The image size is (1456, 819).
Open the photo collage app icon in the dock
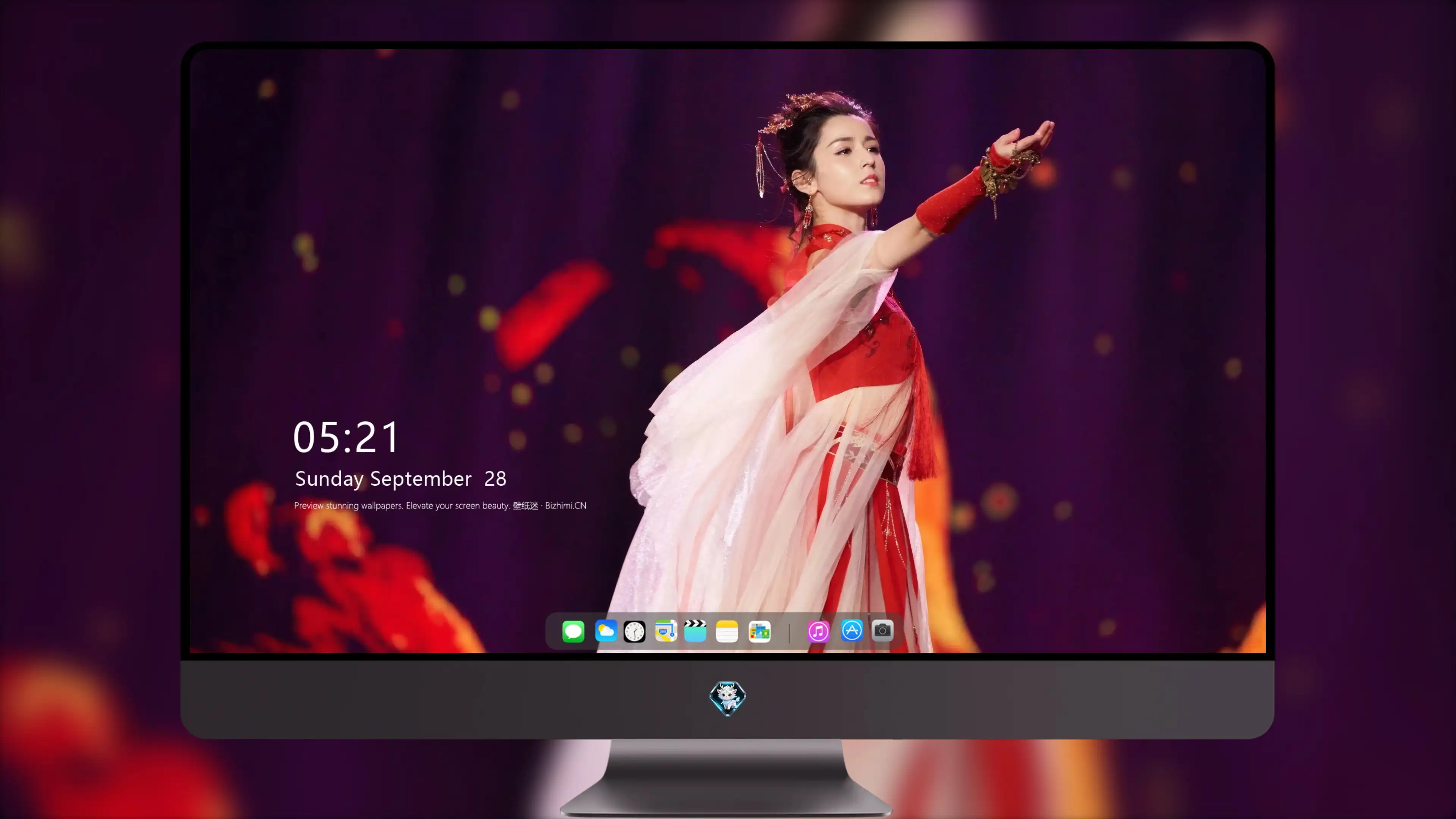(x=759, y=631)
